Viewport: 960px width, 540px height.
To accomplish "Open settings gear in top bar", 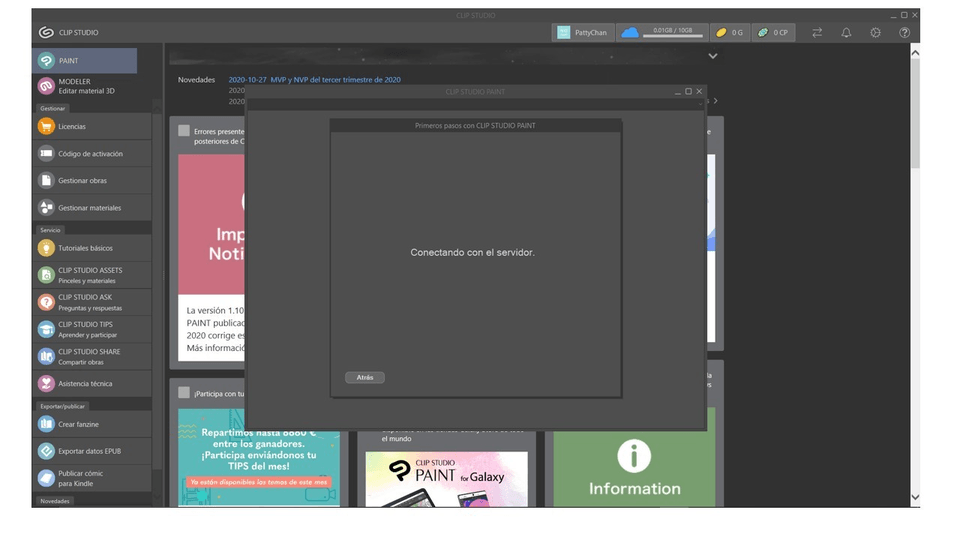I will [x=875, y=33].
